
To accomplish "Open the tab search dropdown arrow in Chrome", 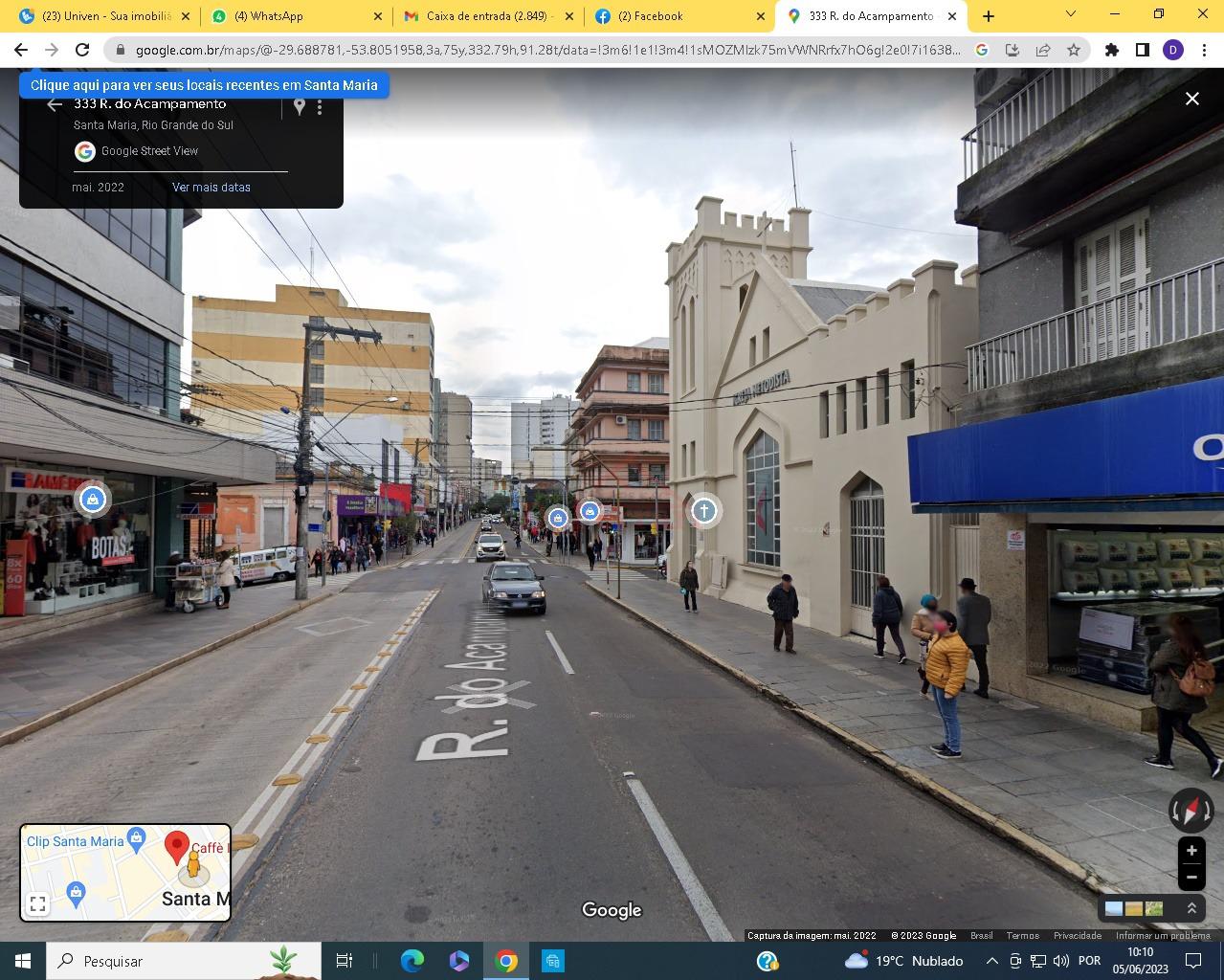I will pyautogui.click(x=1069, y=15).
